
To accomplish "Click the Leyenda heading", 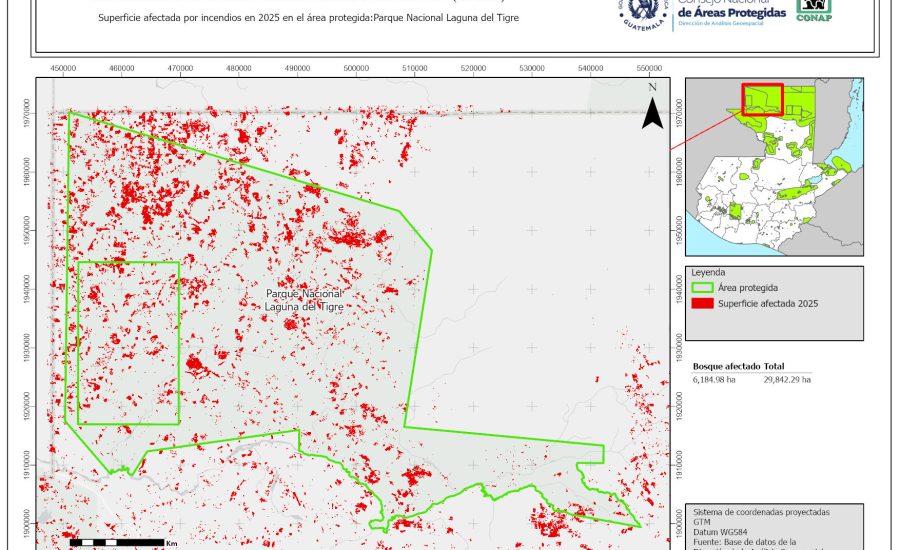I will point(707,272).
